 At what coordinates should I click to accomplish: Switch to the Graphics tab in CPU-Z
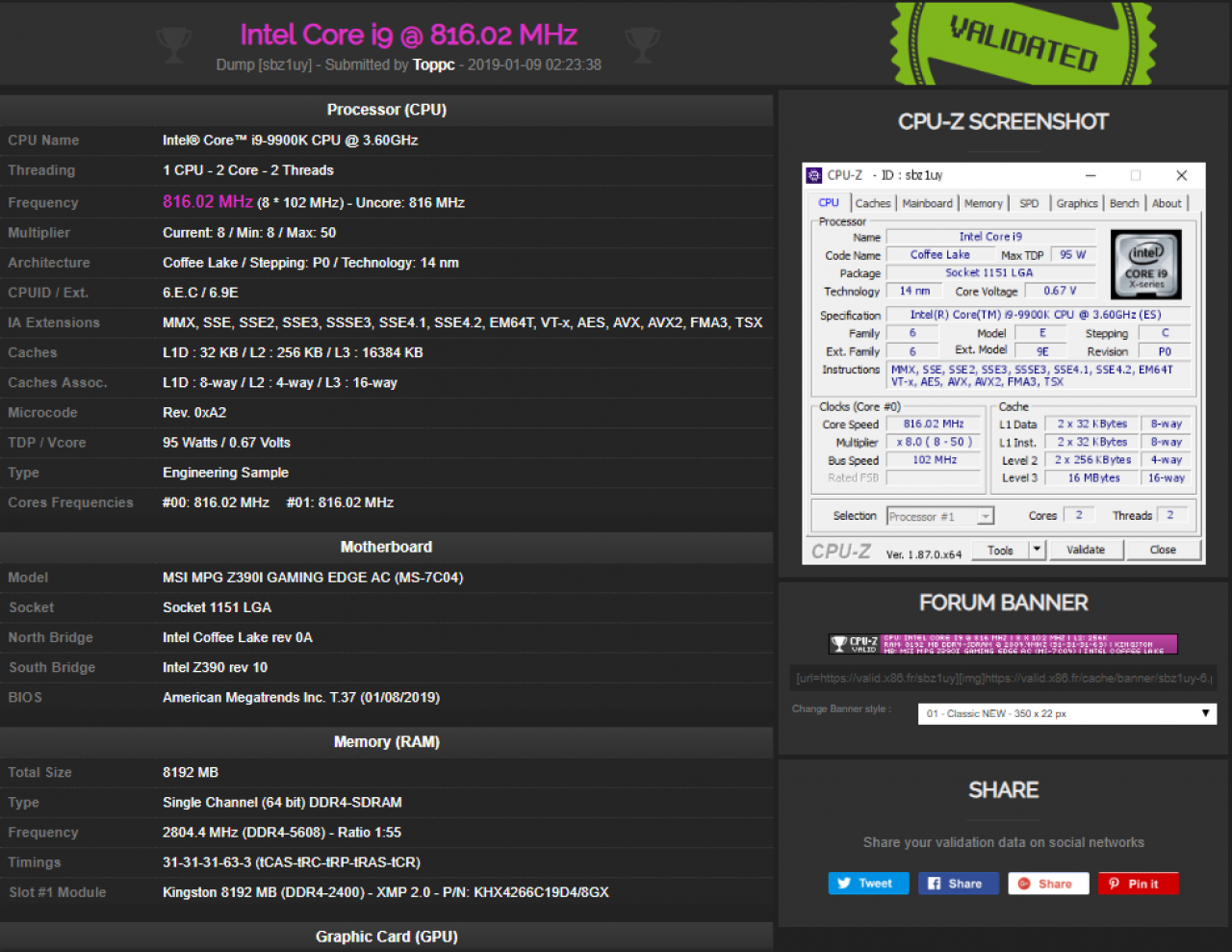tap(1077, 203)
